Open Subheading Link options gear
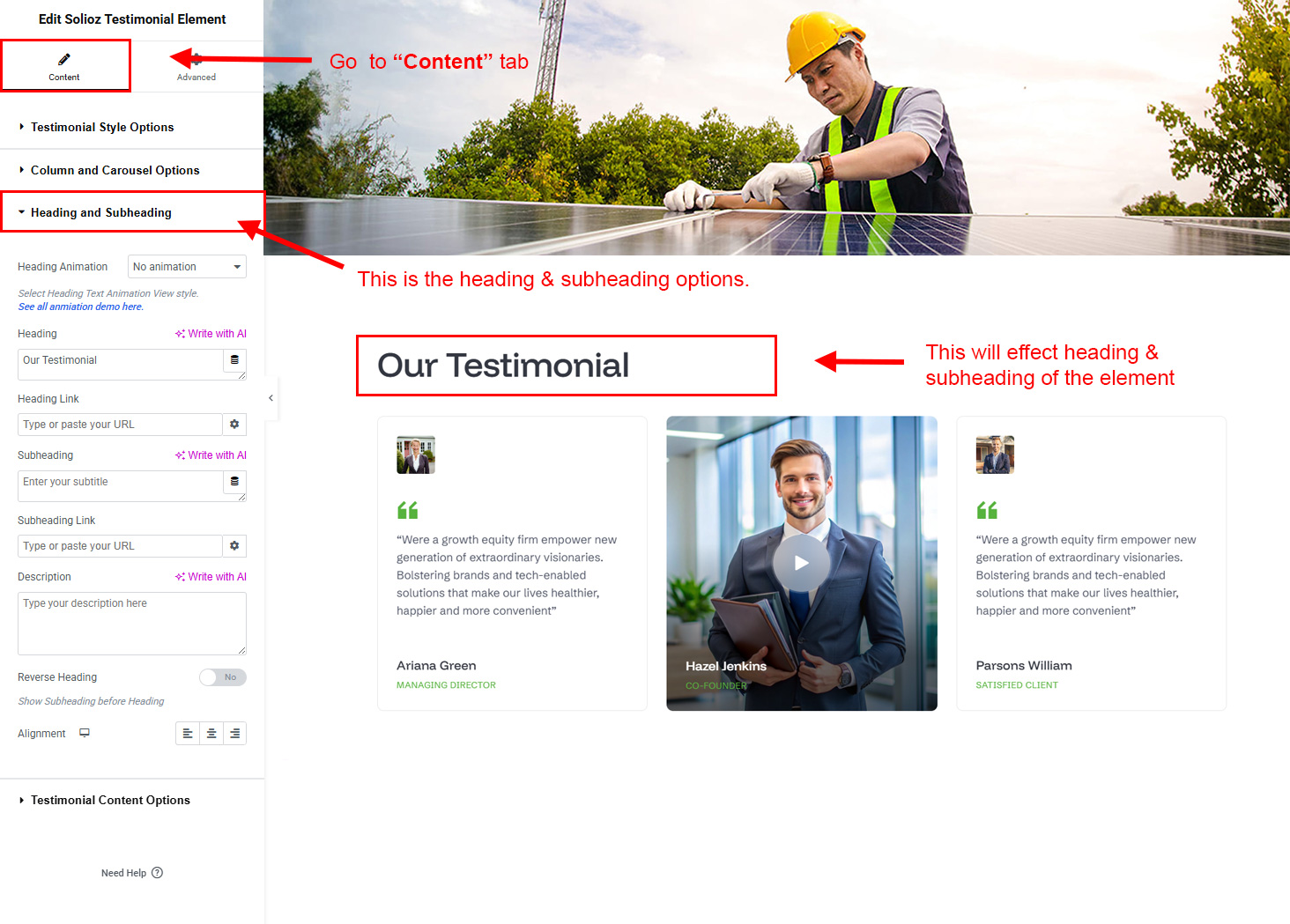The height and width of the screenshot is (924, 1290). [x=234, y=546]
